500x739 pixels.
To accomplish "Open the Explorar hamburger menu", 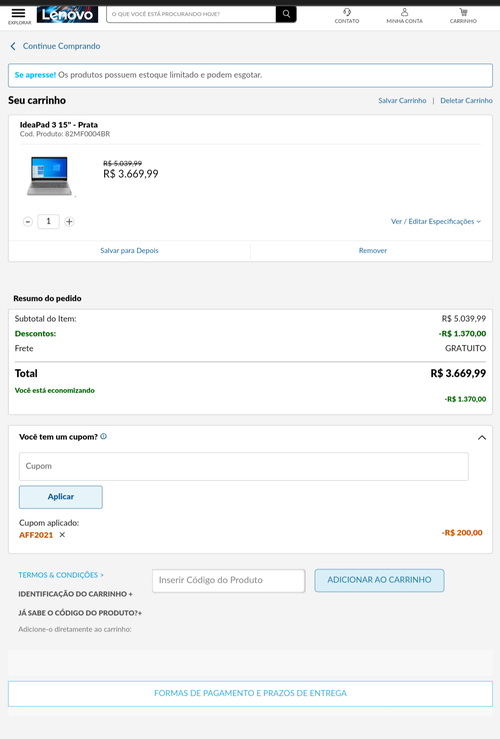I will (19, 15).
